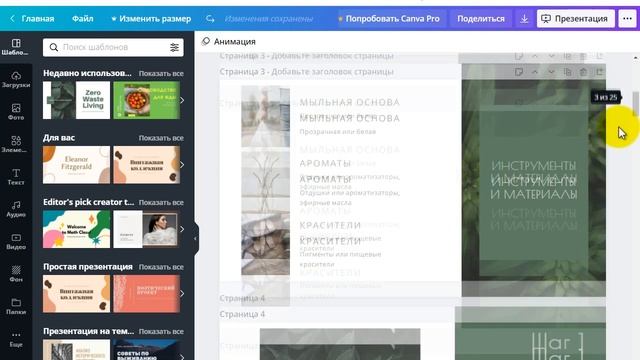Go back with the arrow next to Главная
640x360 pixels.
12,18
